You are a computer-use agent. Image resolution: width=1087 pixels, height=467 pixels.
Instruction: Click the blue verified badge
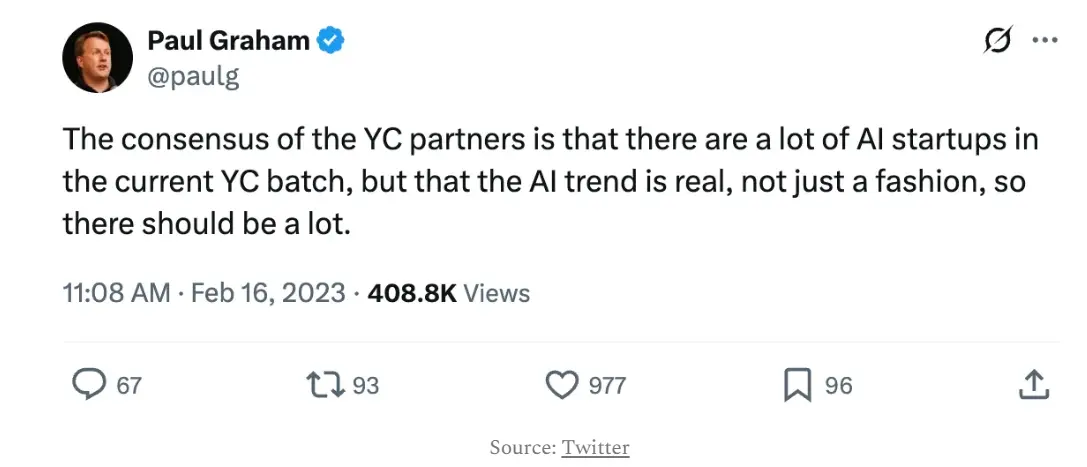[331, 42]
